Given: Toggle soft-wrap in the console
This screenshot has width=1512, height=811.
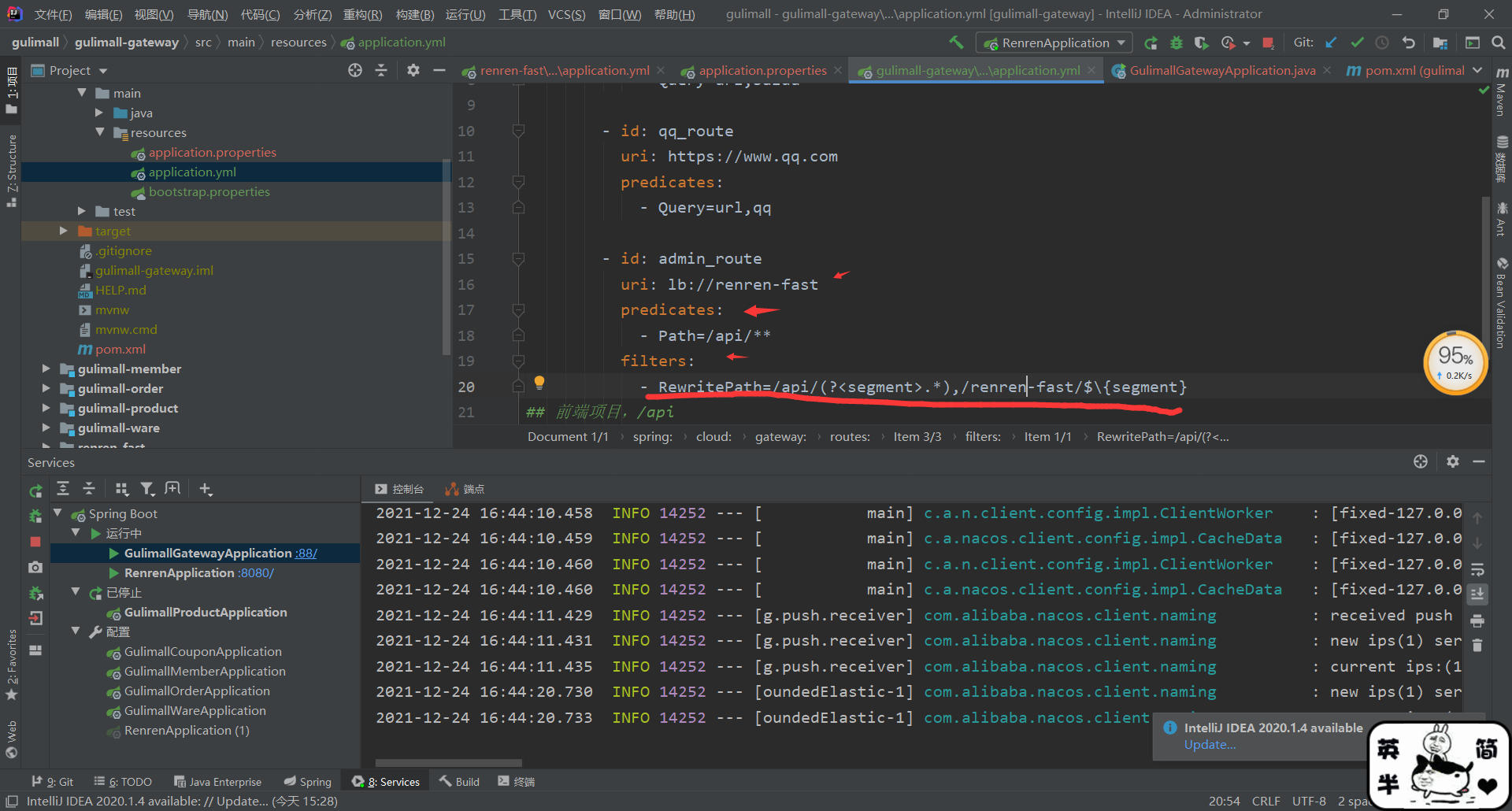Looking at the screenshot, I should point(1477,569).
